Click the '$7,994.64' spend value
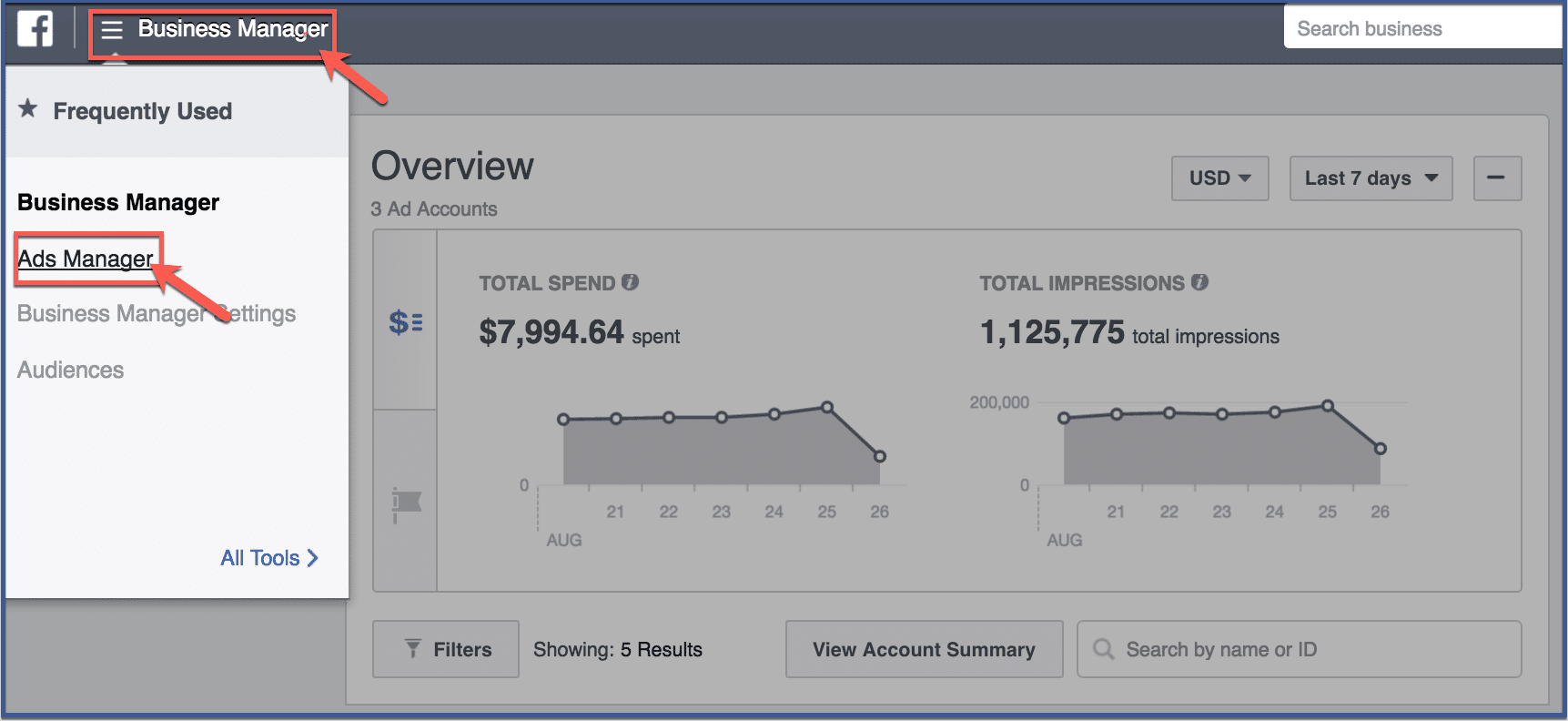Screen dimensions: 1568x721 (x=551, y=332)
